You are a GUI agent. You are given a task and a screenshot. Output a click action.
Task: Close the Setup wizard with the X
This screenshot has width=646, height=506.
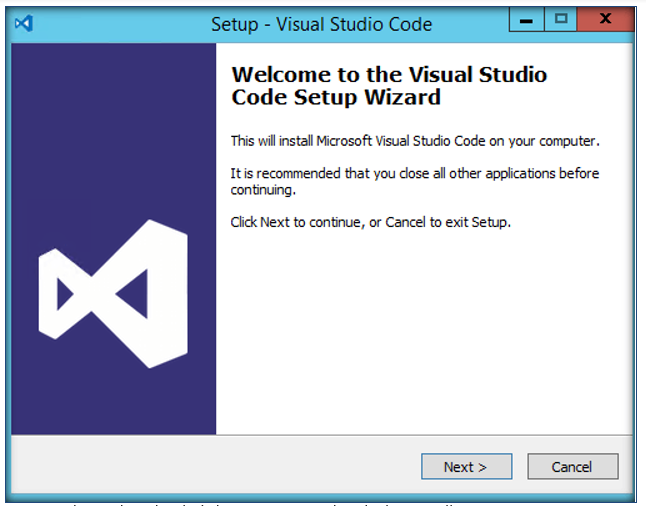[x=605, y=19]
